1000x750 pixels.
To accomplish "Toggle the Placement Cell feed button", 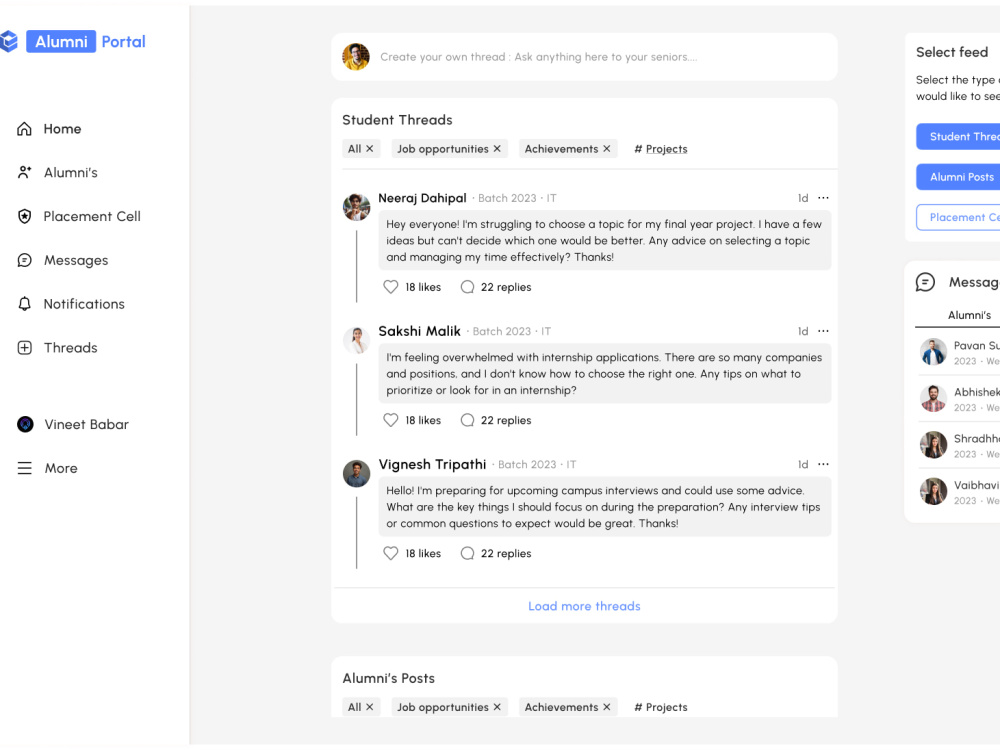I will 958,217.
